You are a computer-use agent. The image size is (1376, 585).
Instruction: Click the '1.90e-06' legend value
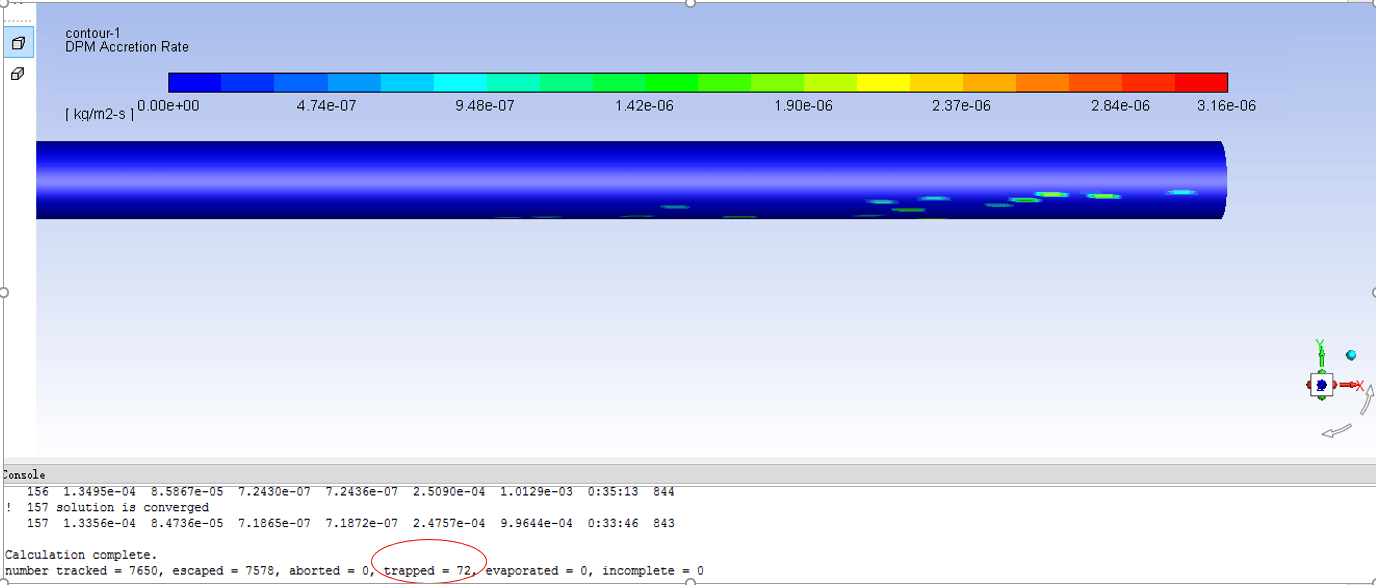803,105
